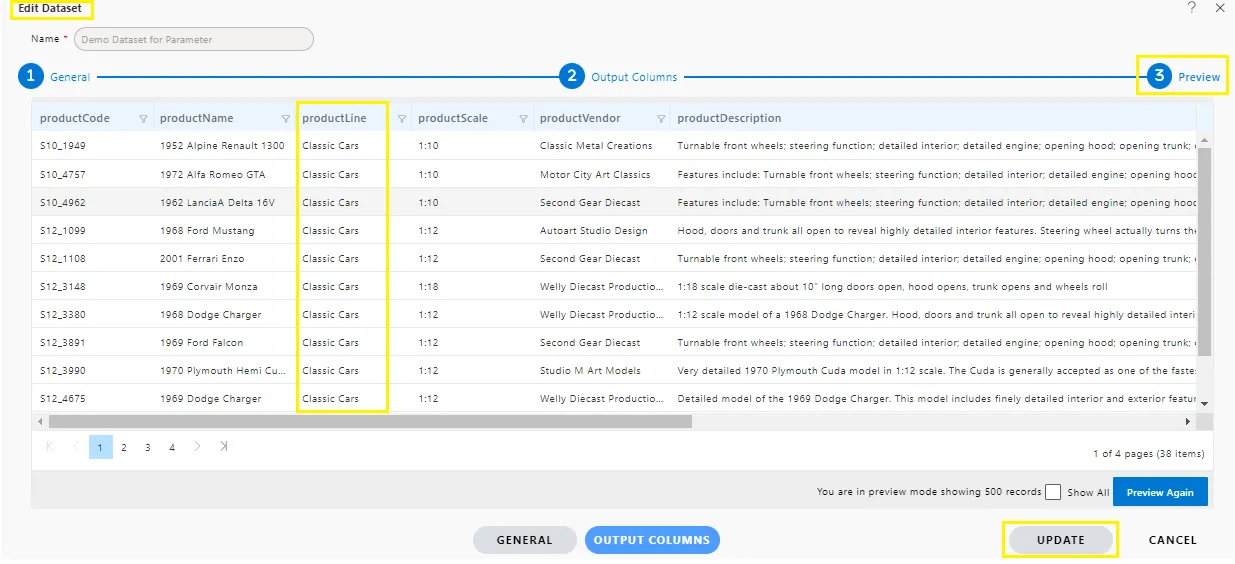Viewport: 1235px width, 564px height.
Task: Go to last page icon
Action: 223,446
